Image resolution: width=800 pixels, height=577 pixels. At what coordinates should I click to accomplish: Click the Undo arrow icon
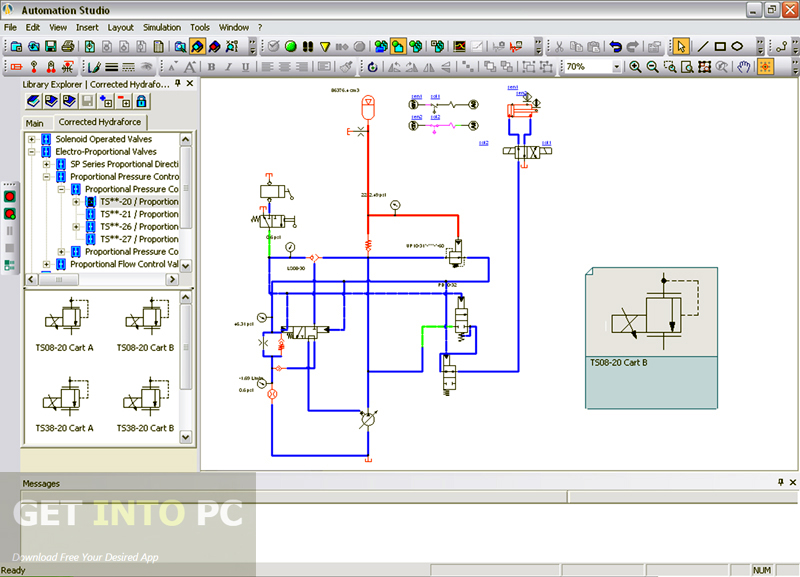click(615, 46)
